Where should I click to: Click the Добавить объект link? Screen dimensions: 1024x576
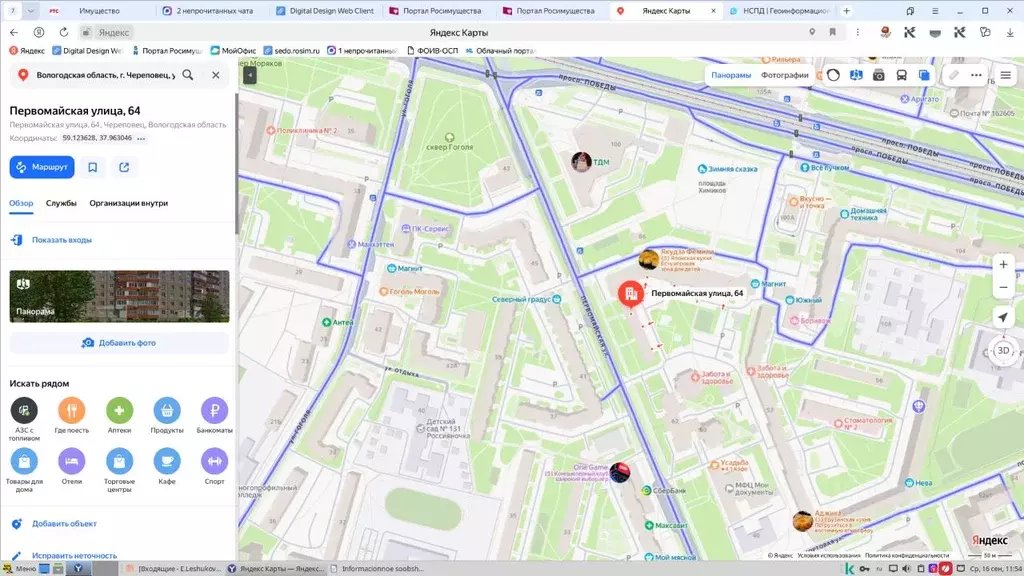64,524
